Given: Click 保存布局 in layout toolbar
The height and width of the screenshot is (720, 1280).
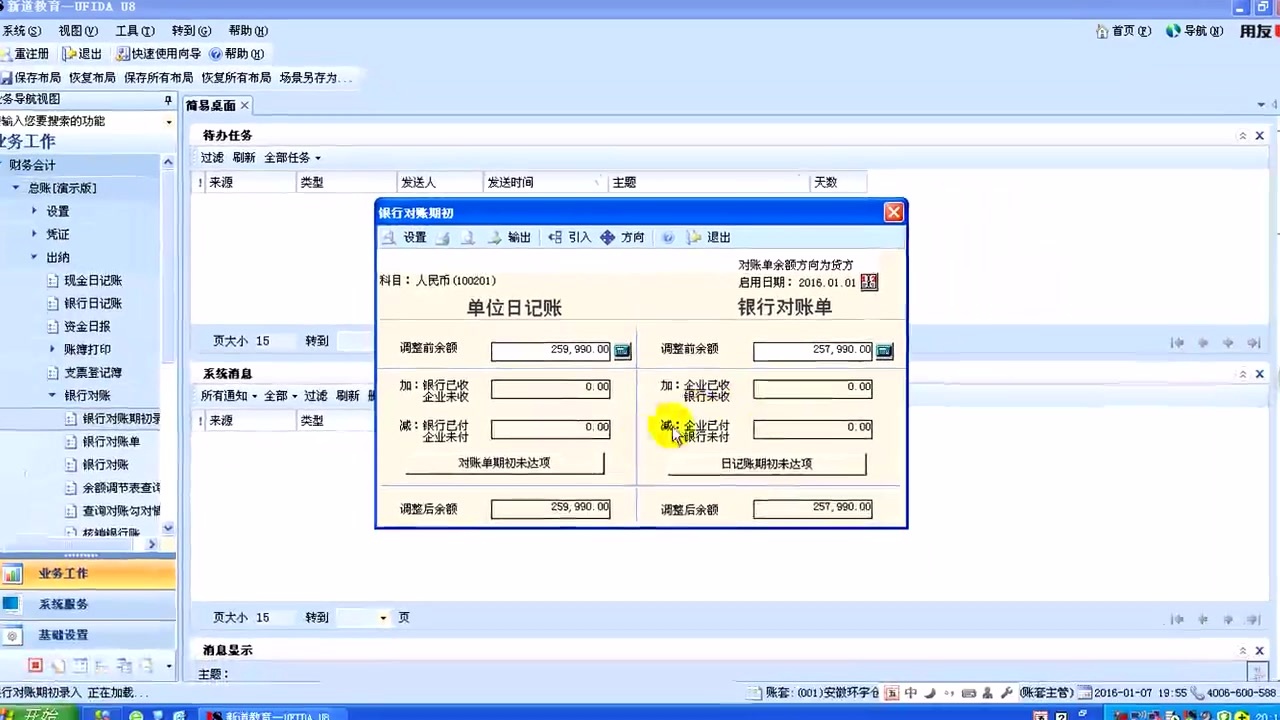Looking at the screenshot, I should (31, 77).
